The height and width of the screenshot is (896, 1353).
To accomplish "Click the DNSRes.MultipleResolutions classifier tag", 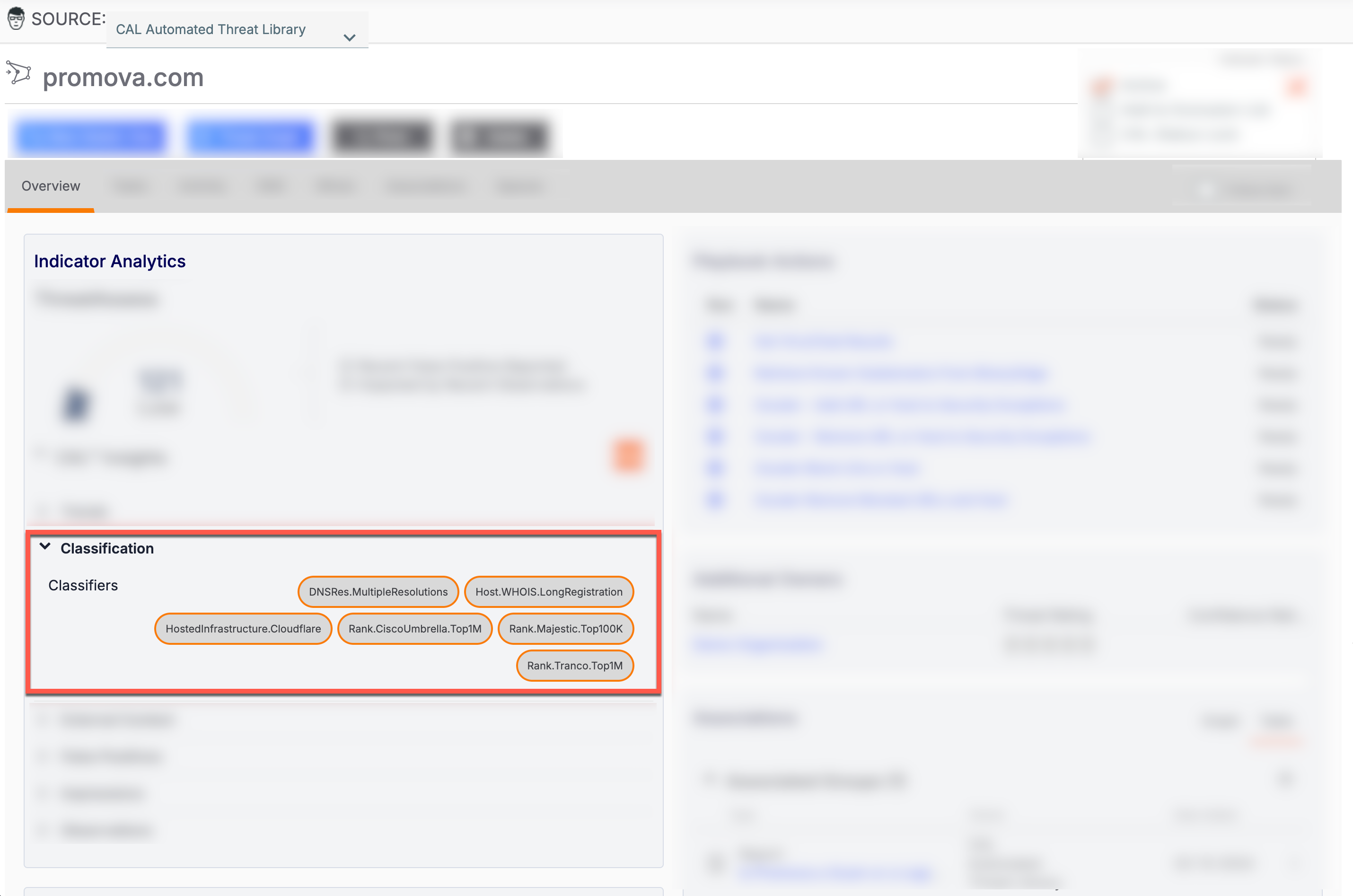I will (x=378, y=591).
